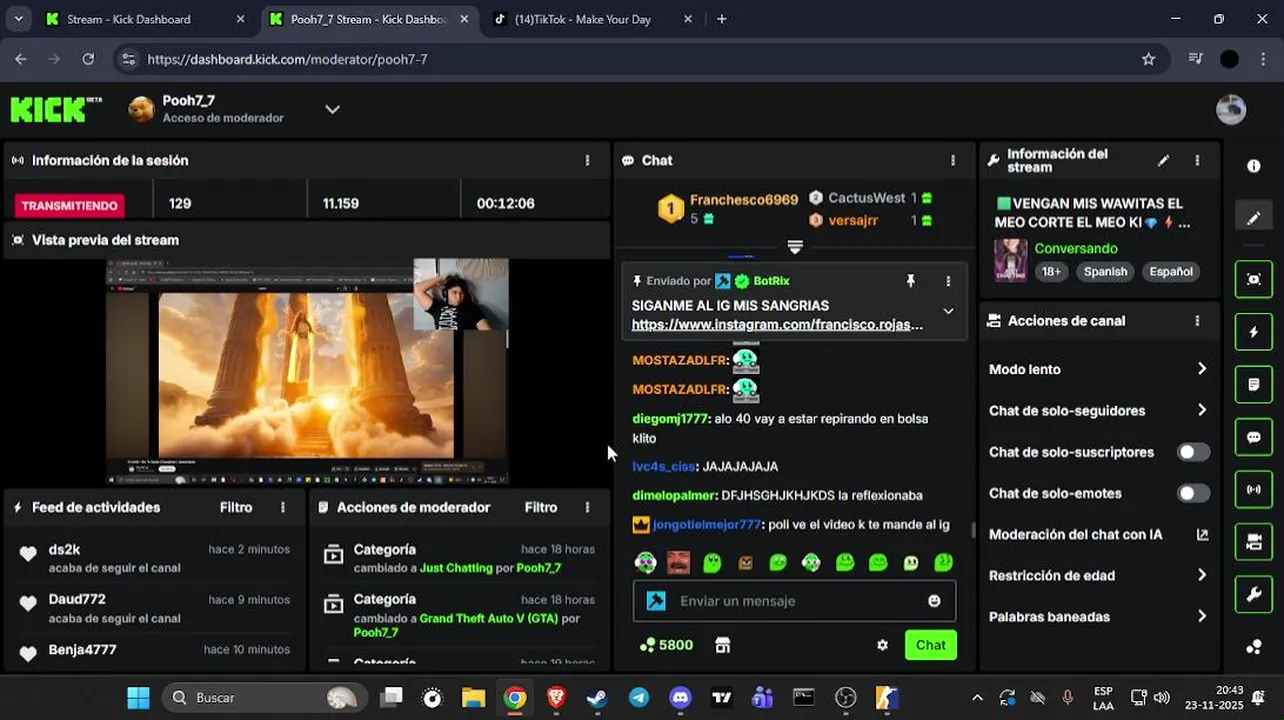Open Discord from the taskbar

point(680,697)
